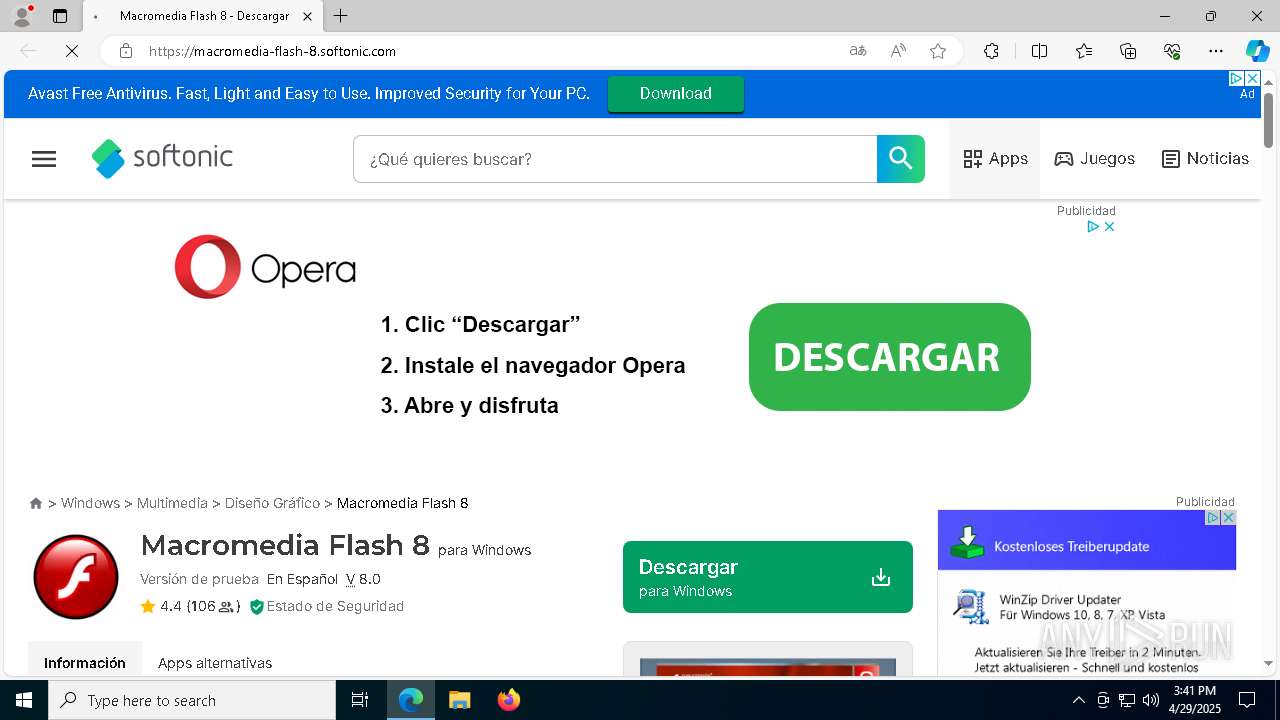The image size is (1280, 720).
Task: Close the Avast ad banner
Action: pos(1251,78)
